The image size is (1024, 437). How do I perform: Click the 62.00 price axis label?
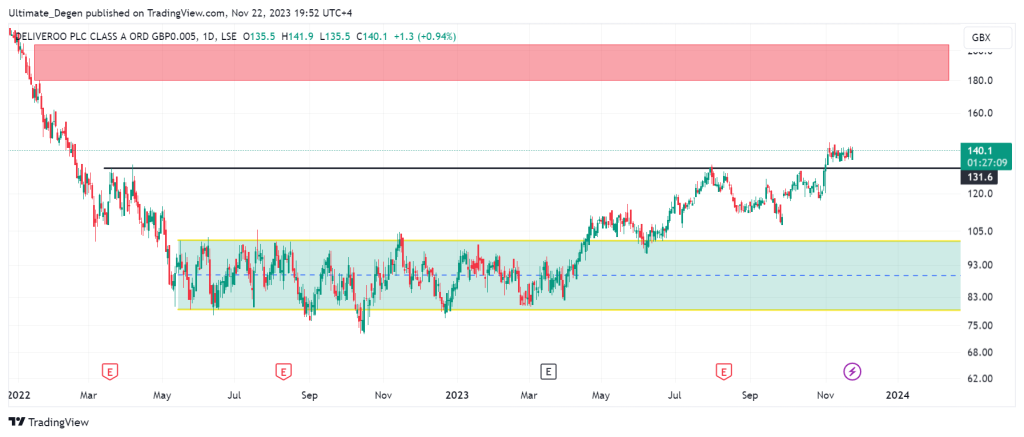(980, 379)
